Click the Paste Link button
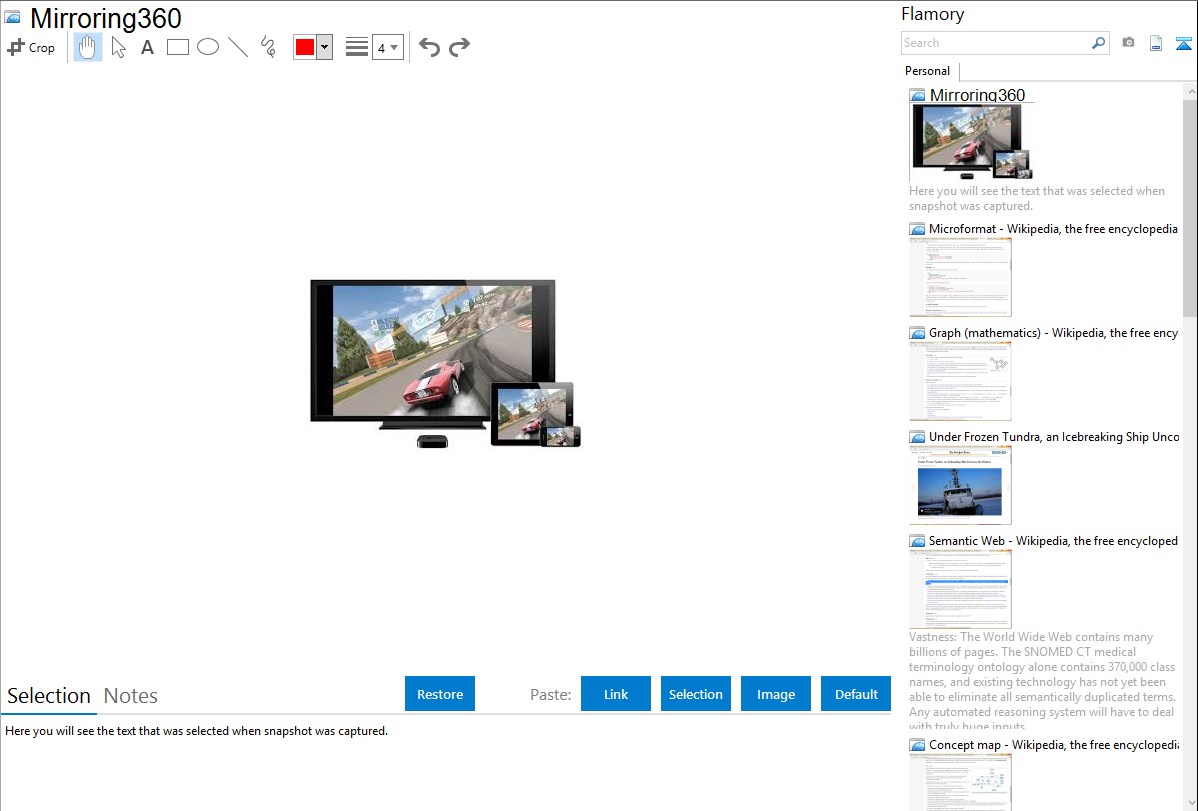 (616, 694)
